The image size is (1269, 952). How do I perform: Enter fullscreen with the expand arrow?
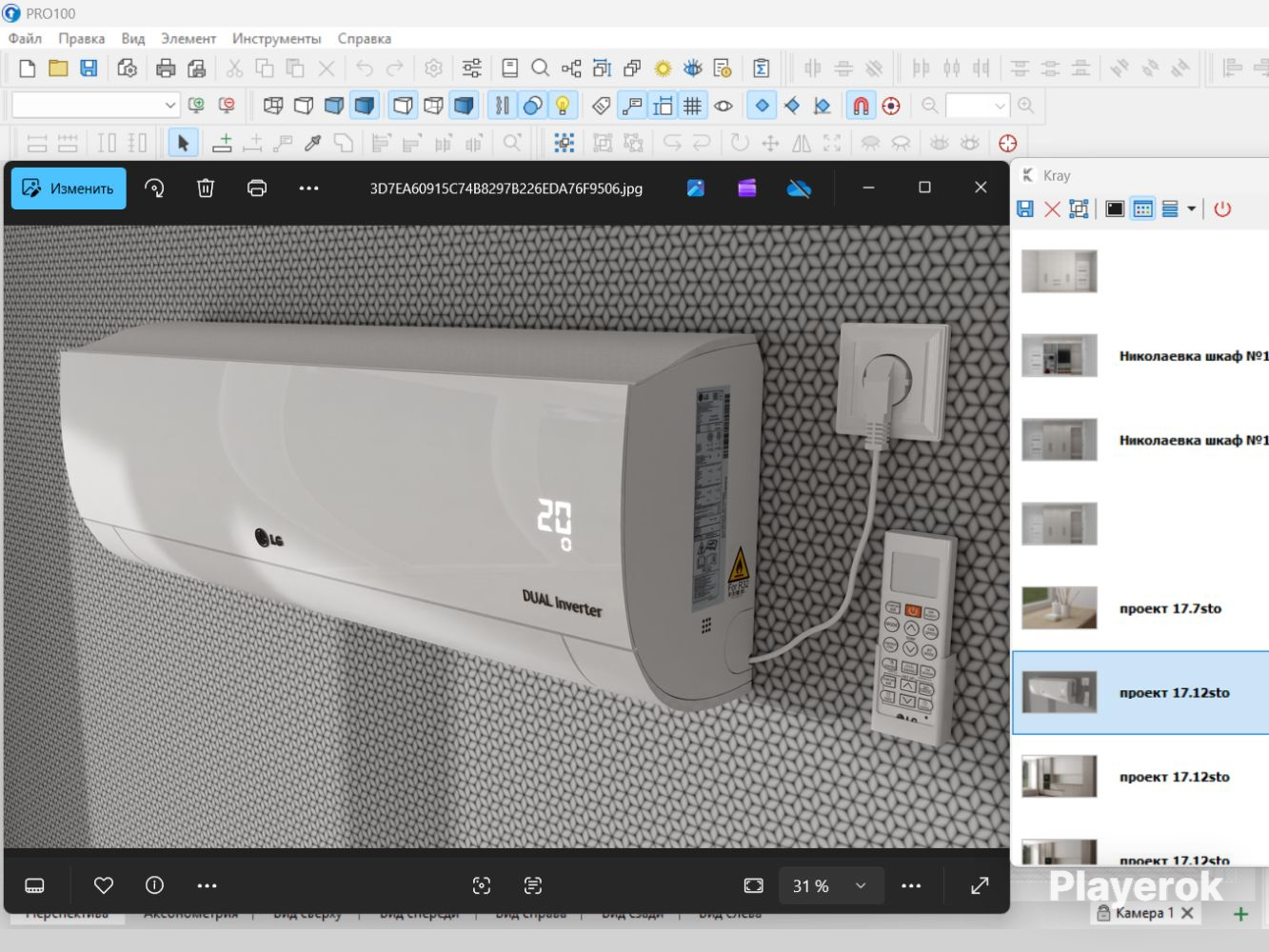tap(980, 885)
